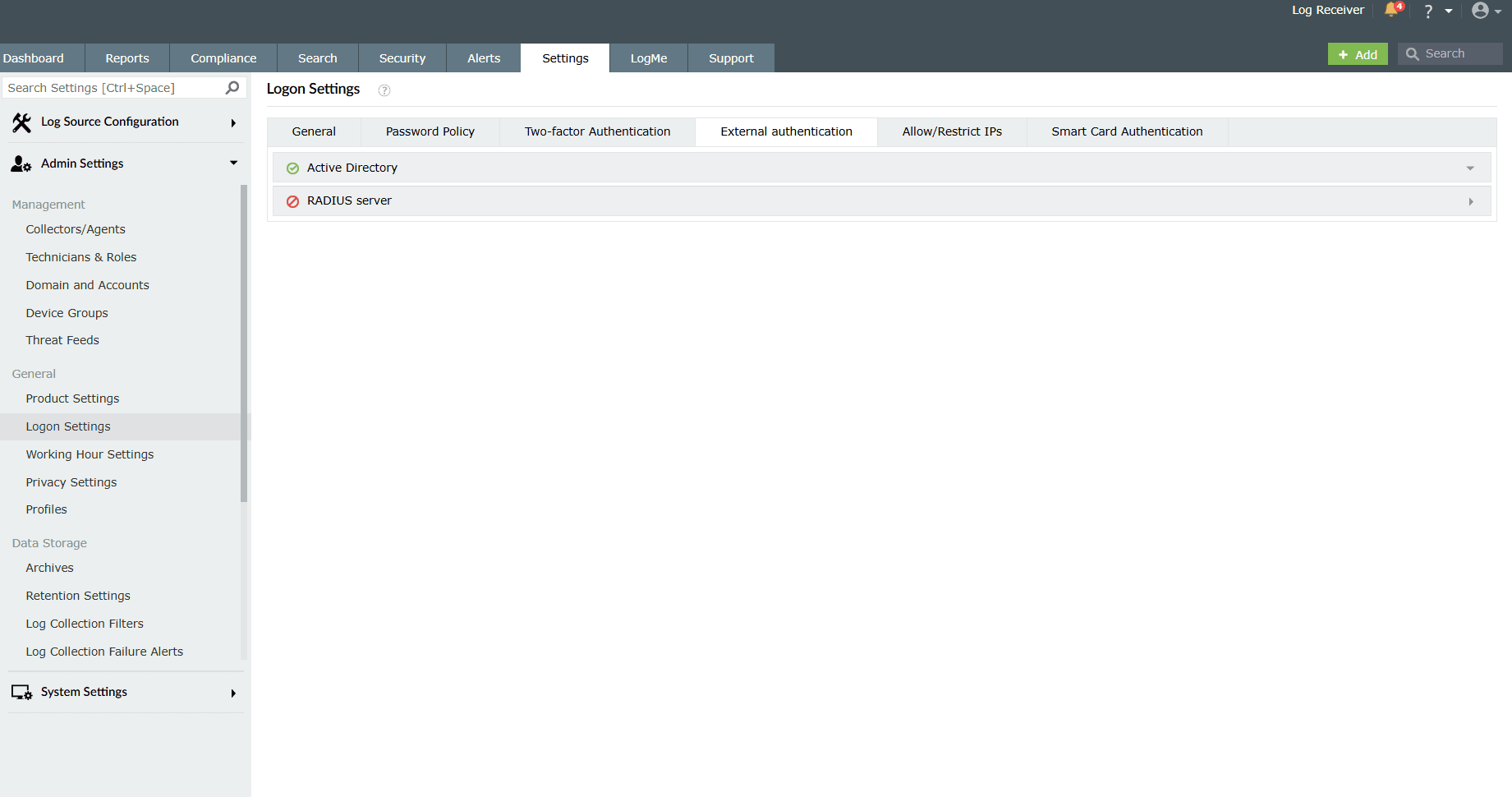Click the magnifier icon in top Search field
1512x797 pixels.
(x=1413, y=54)
